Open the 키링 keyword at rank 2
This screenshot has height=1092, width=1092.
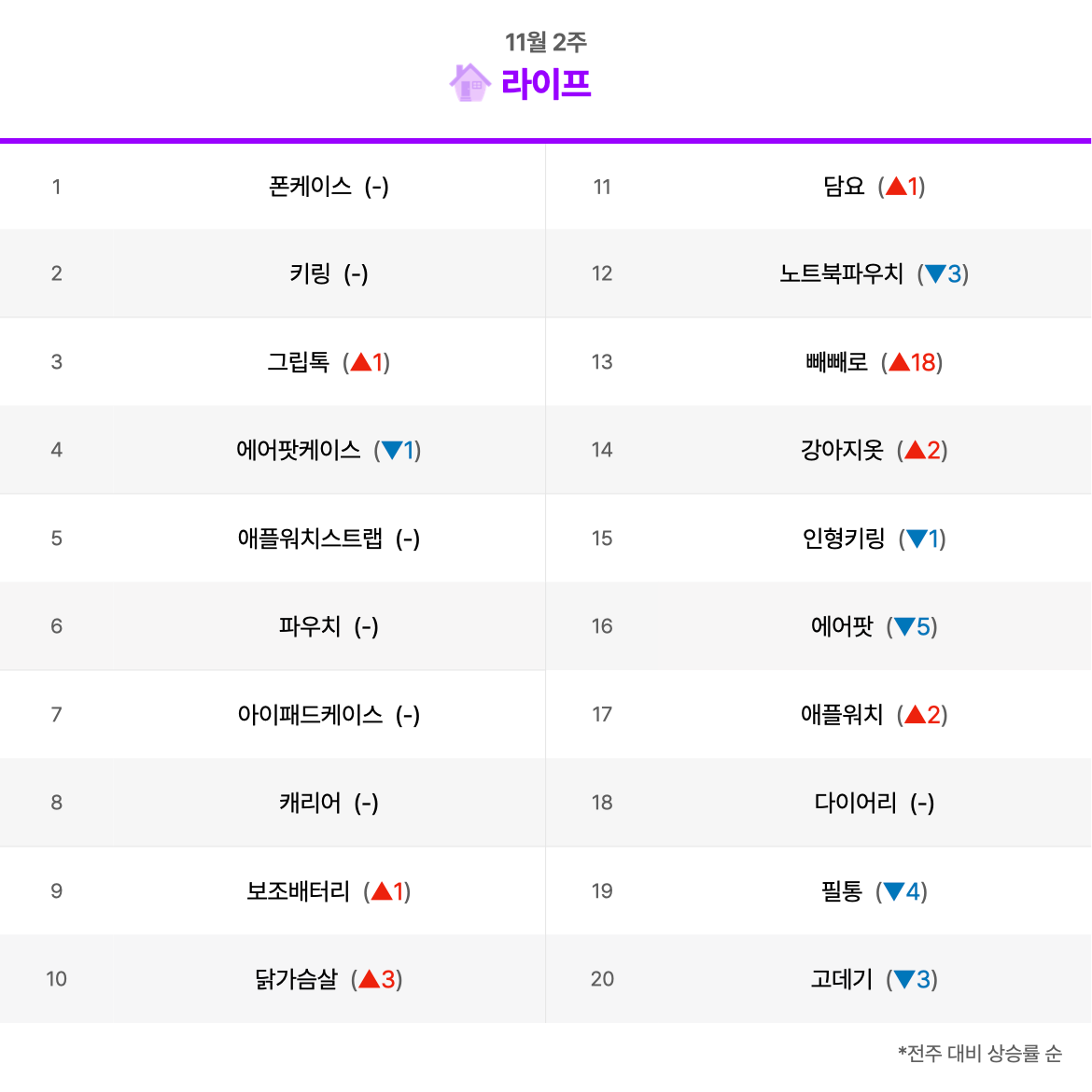tap(310, 273)
